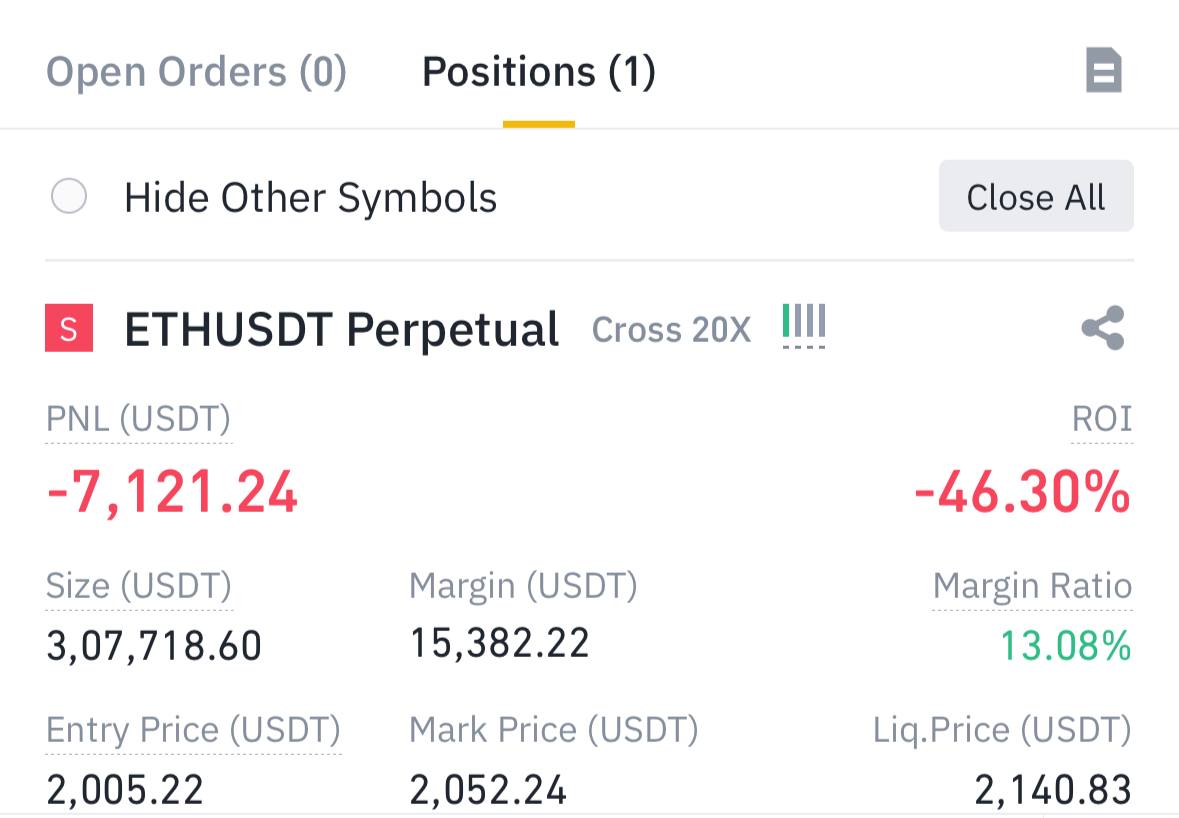Tap the Margin (USDT) label
1179x818 pixels.
522,586
